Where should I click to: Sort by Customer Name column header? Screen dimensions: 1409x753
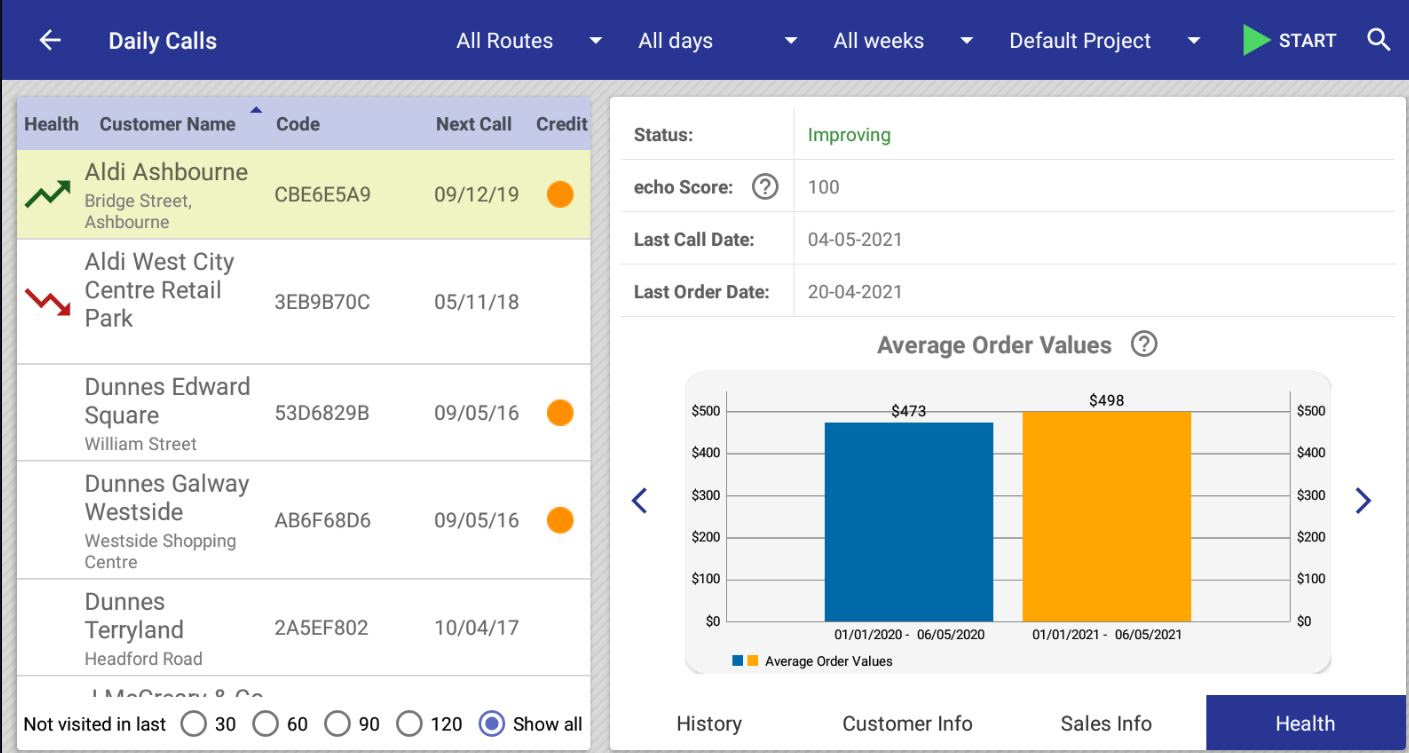coord(168,124)
